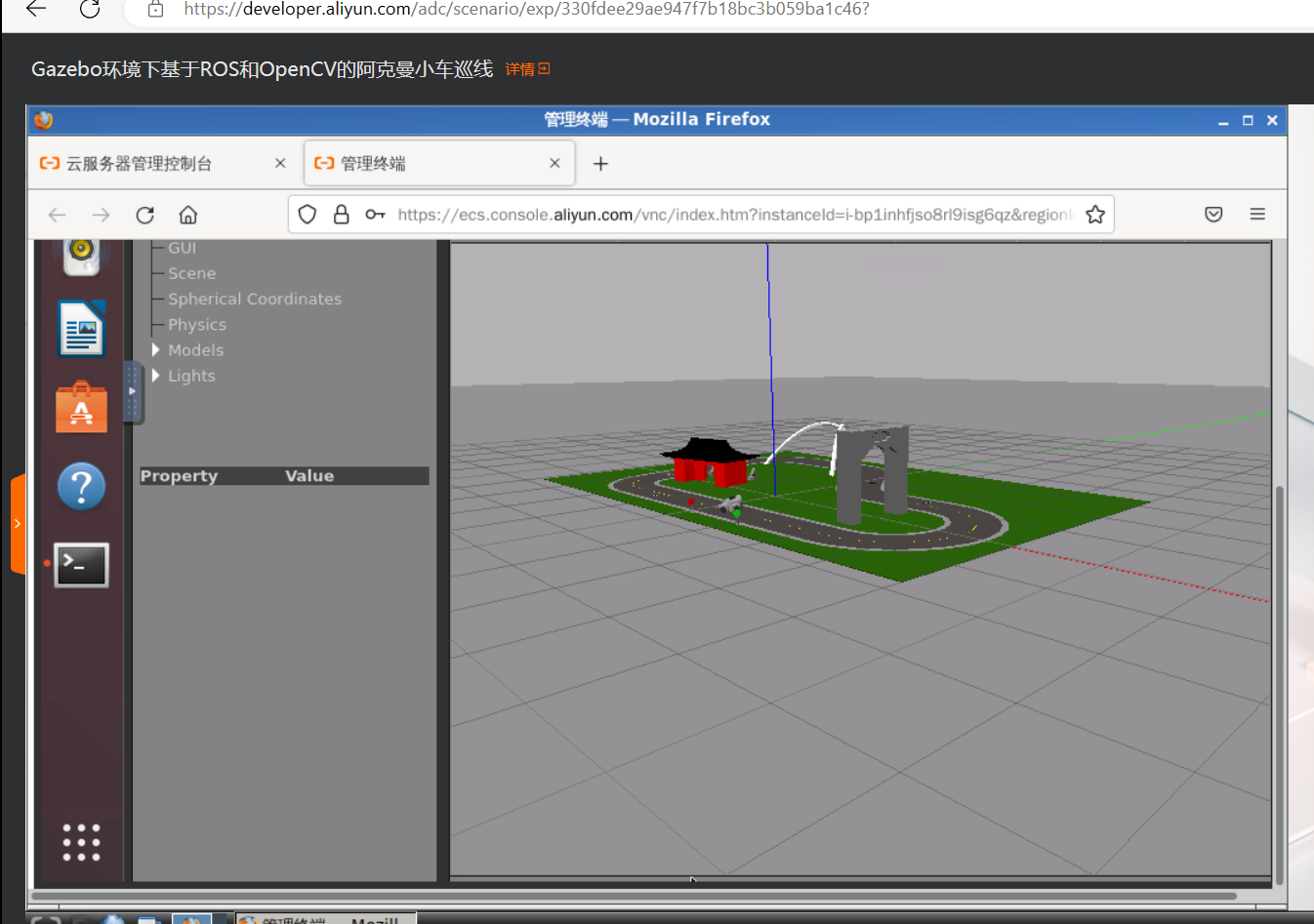Bookmark this page with star icon
1314x924 pixels.
[x=1095, y=215]
